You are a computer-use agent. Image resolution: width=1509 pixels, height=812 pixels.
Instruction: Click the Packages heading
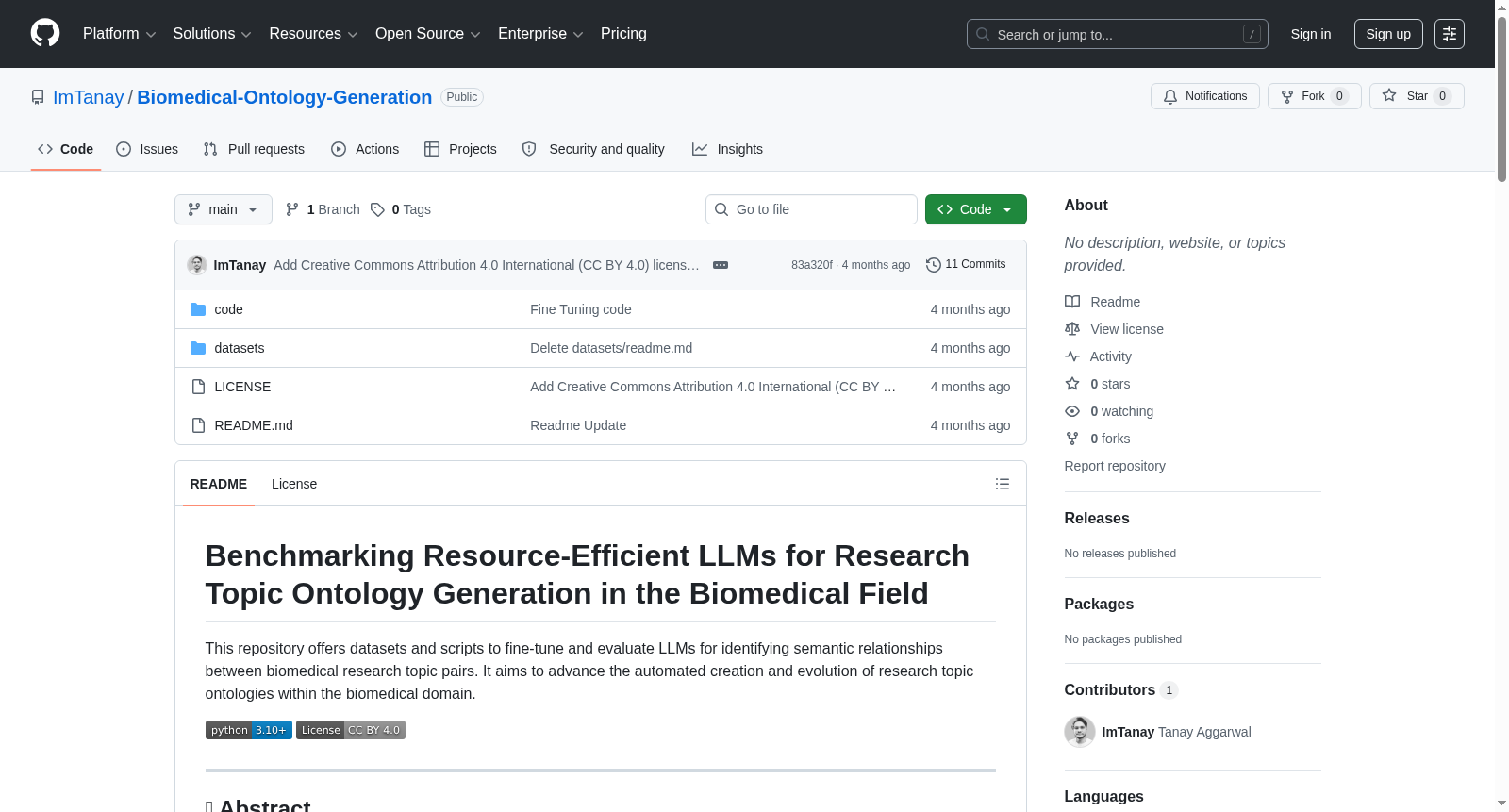(x=1099, y=604)
